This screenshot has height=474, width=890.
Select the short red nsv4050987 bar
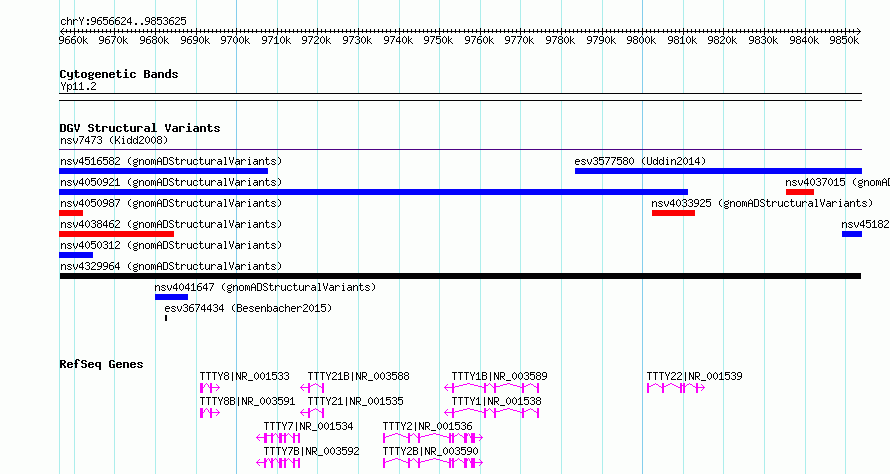point(71,213)
